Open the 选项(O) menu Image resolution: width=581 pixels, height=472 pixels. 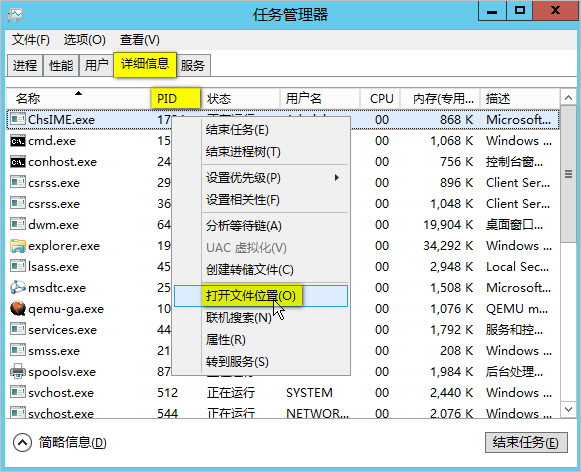click(84, 40)
